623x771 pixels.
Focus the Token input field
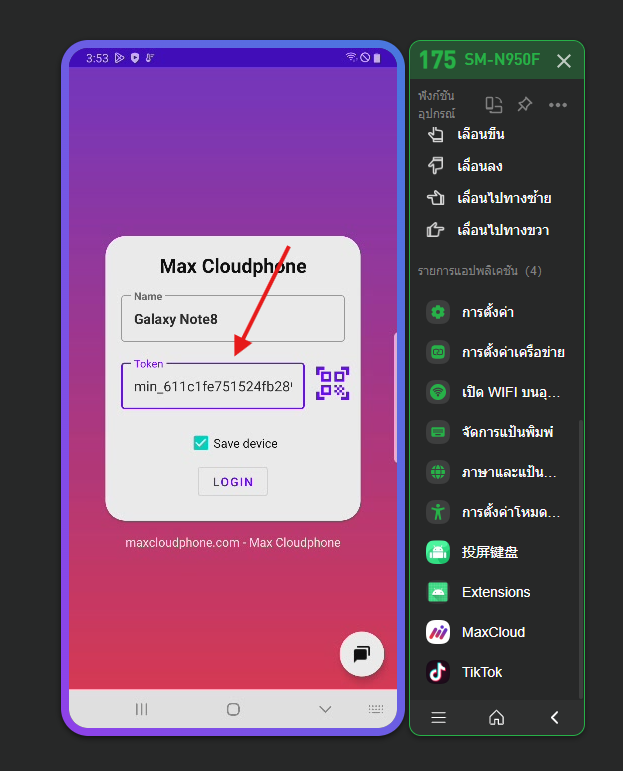coord(213,386)
